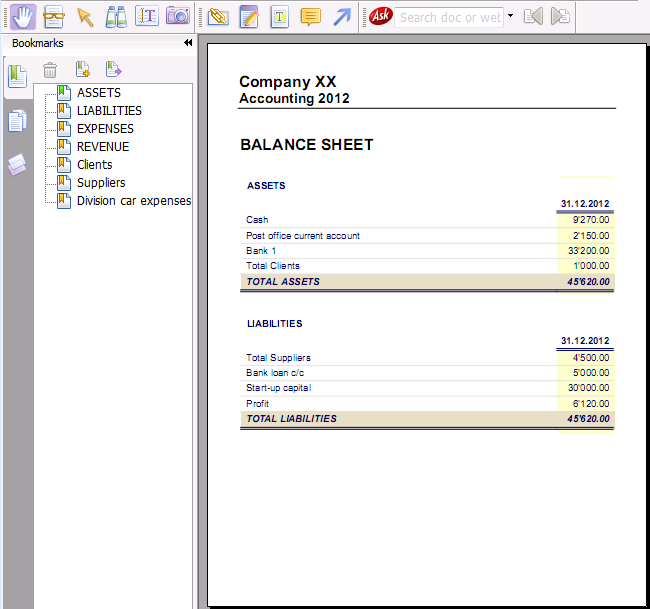Select the pencil note editing tool
The width and height of the screenshot is (650, 609).
[249, 17]
